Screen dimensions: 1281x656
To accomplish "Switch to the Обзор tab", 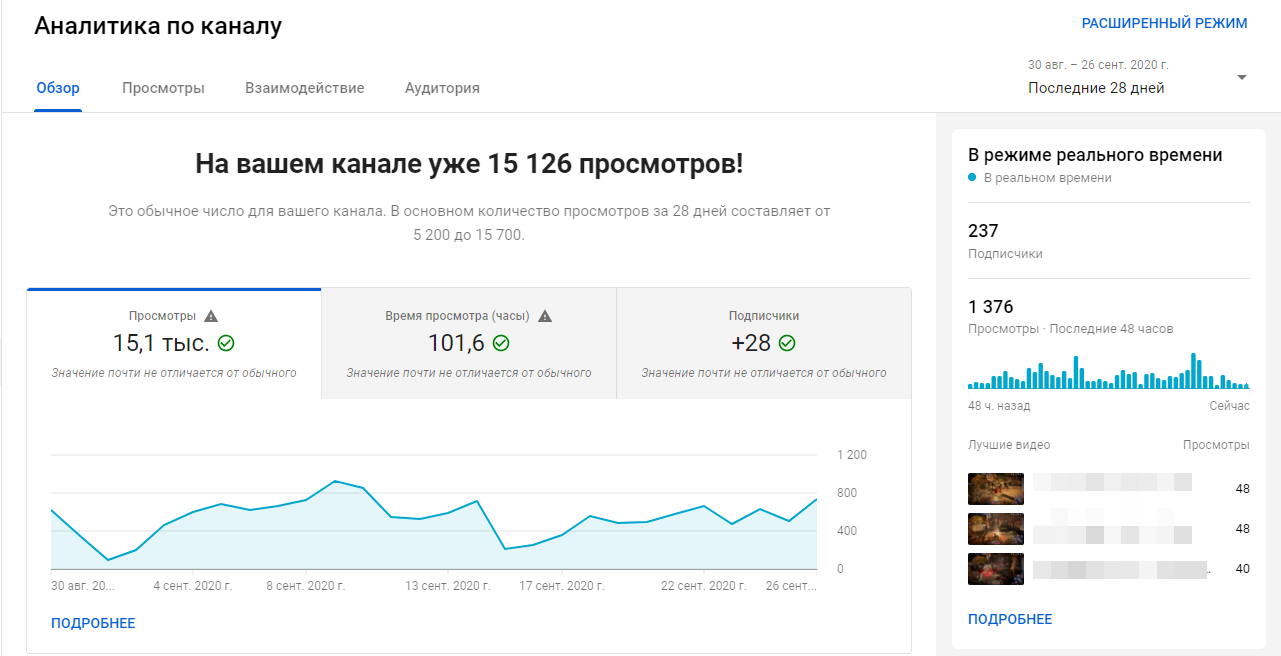I will pyautogui.click(x=58, y=88).
